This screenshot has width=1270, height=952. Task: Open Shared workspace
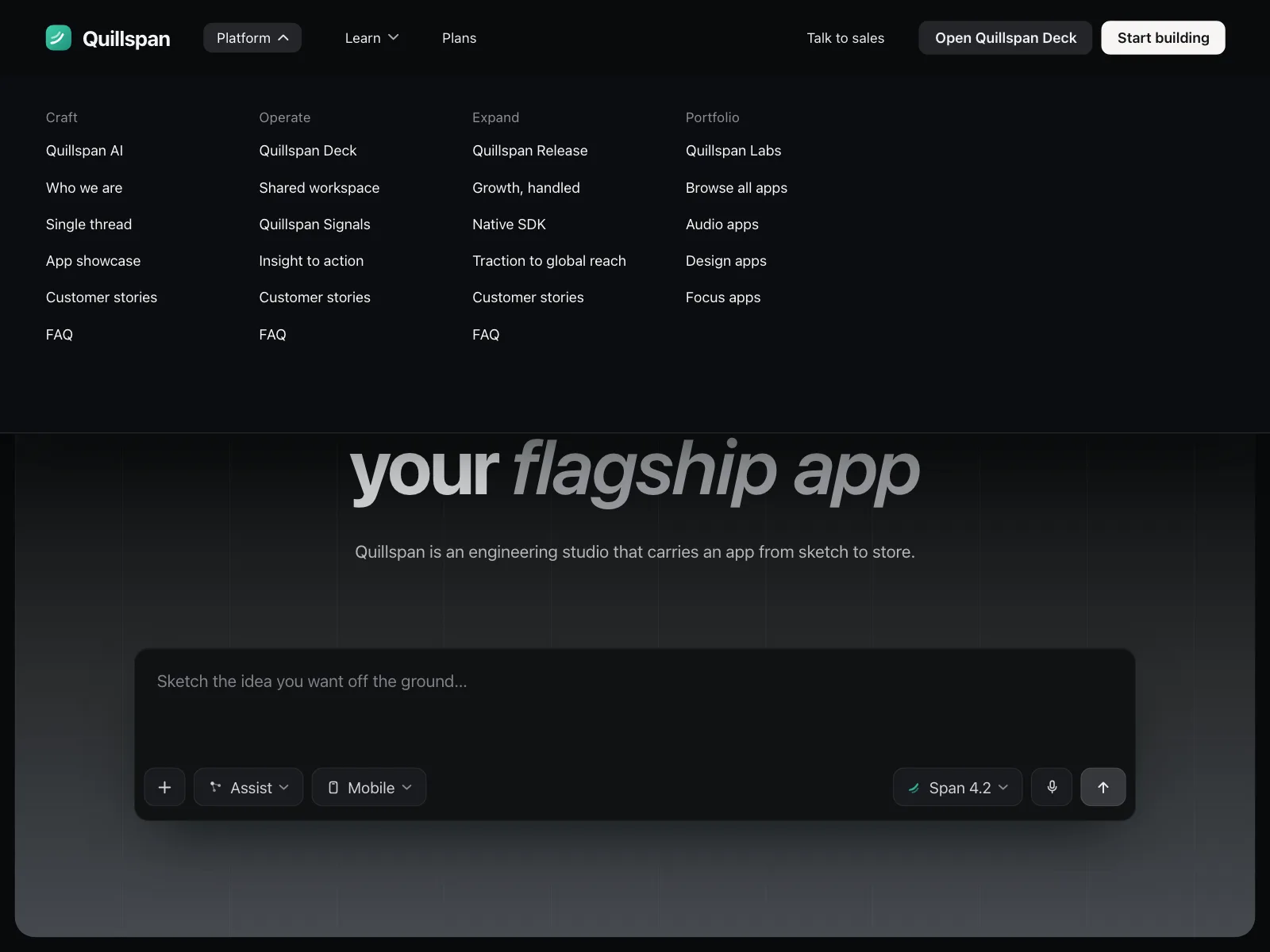pyautogui.click(x=319, y=188)
